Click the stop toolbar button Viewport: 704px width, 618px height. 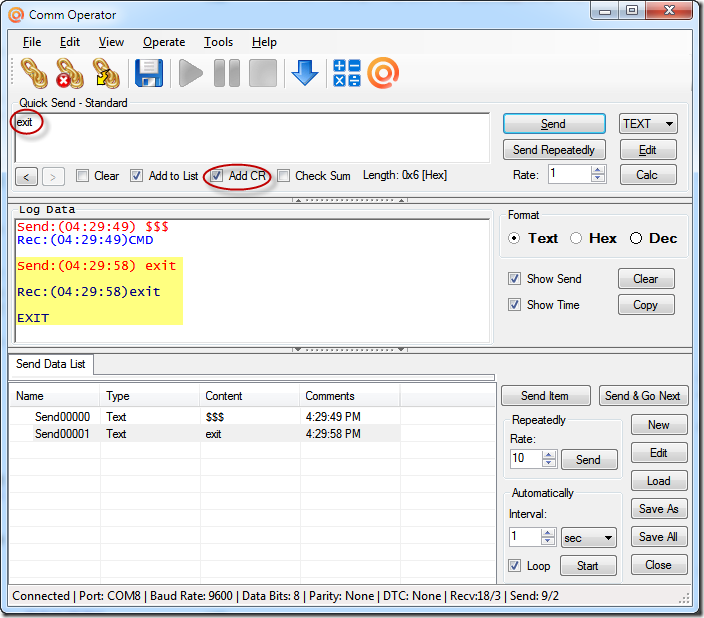tap(263, 73)
